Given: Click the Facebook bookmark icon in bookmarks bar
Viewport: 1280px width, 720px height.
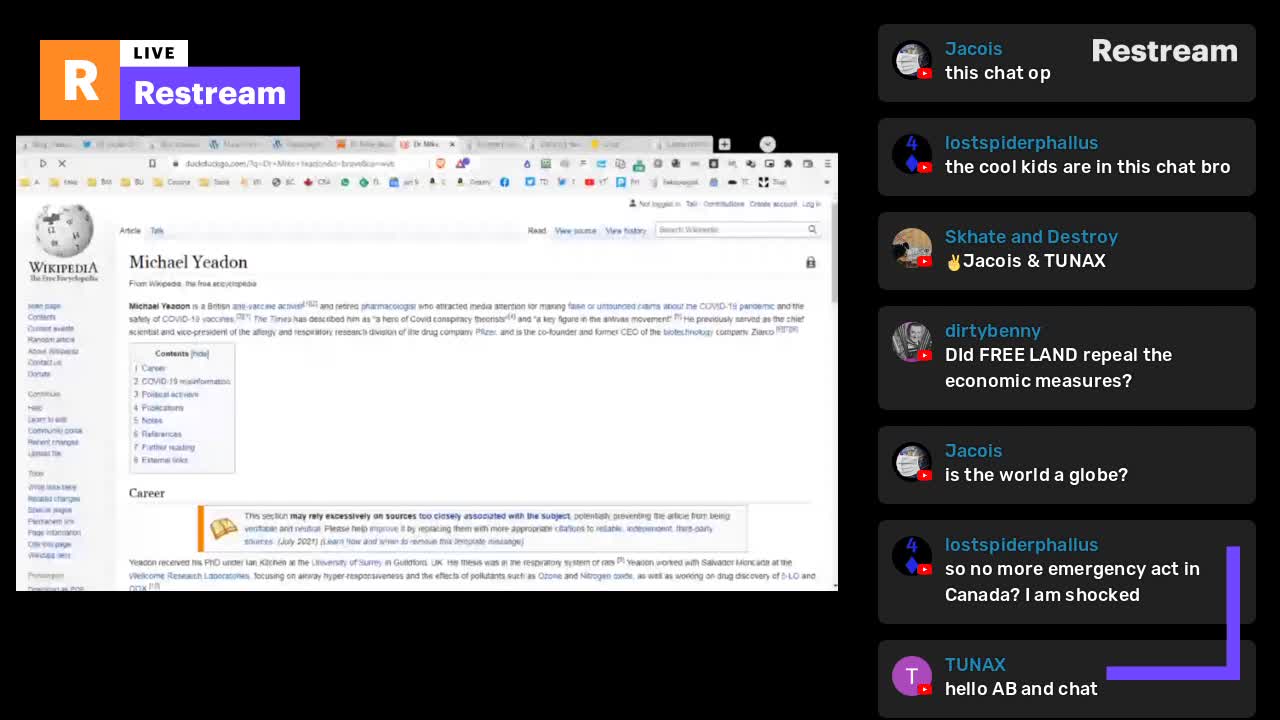Looking at the screenshot, I should (504, 182).
